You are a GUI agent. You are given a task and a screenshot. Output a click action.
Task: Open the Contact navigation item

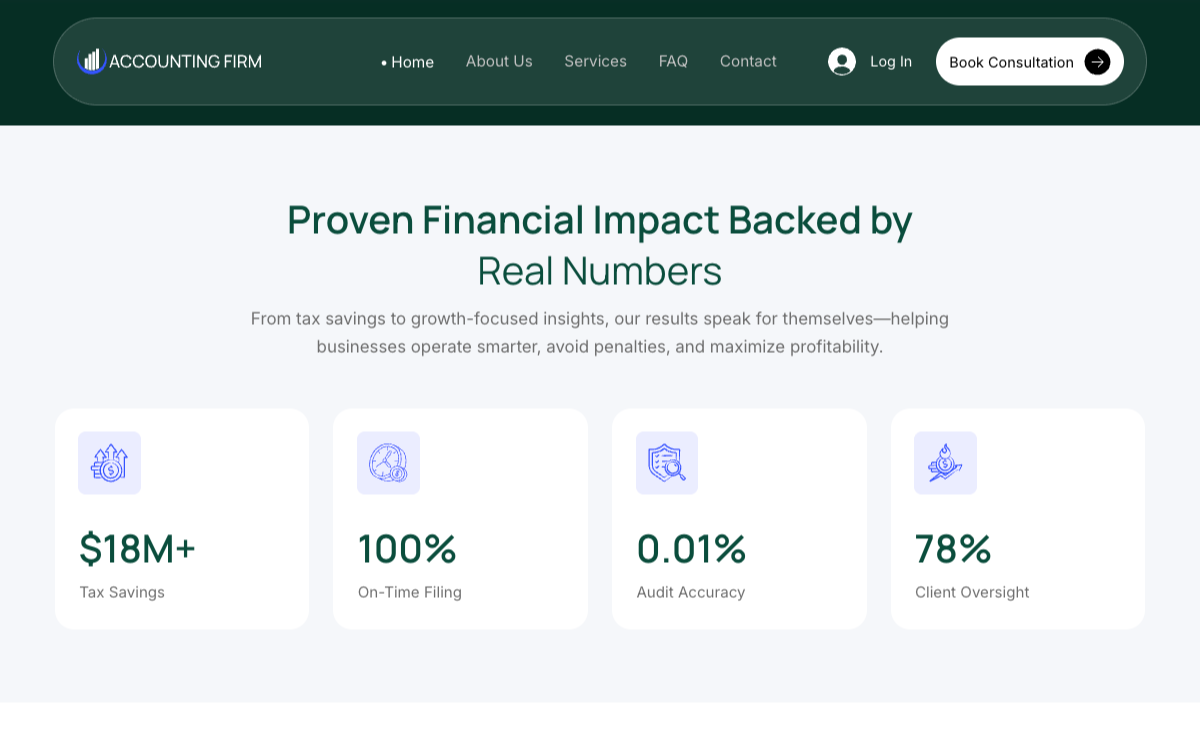[x=748, y=61]
